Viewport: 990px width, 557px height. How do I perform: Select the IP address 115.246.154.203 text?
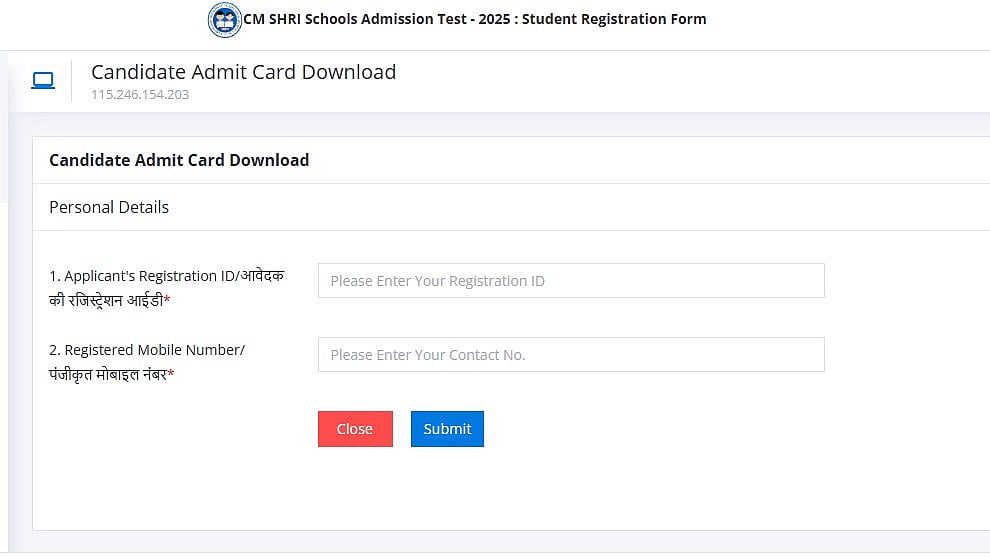point(140,95)
